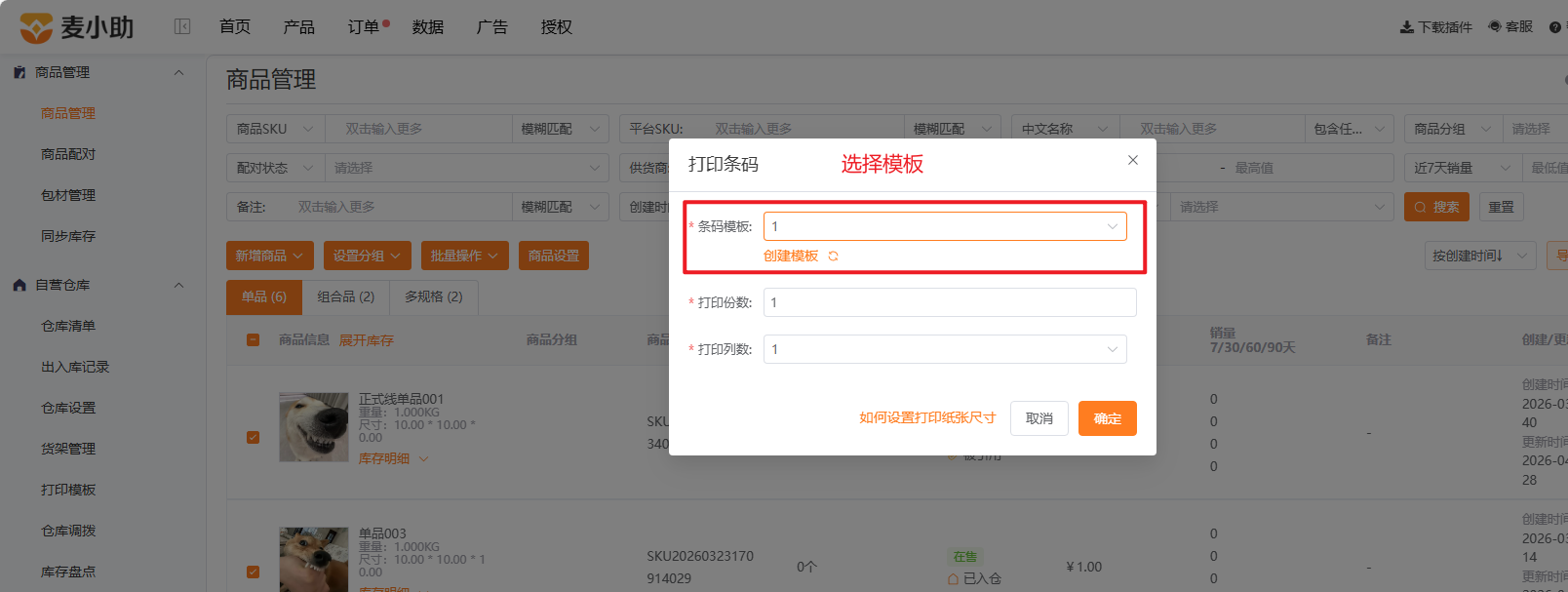Switch to the 多规格 (2) tab

click(x=434, y=296)
